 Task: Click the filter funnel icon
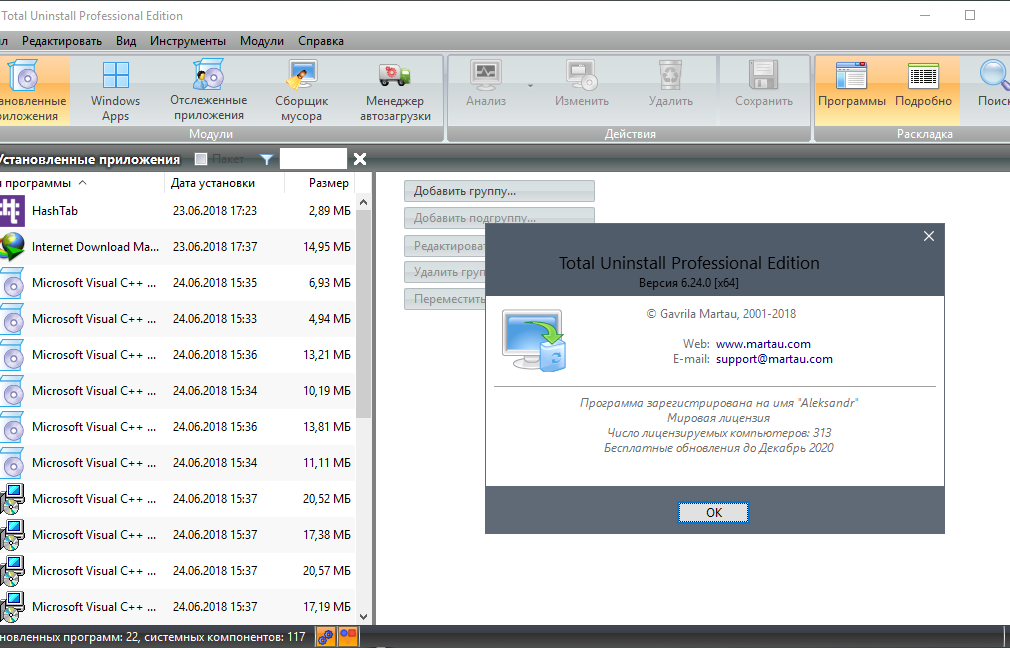point(266,159)
